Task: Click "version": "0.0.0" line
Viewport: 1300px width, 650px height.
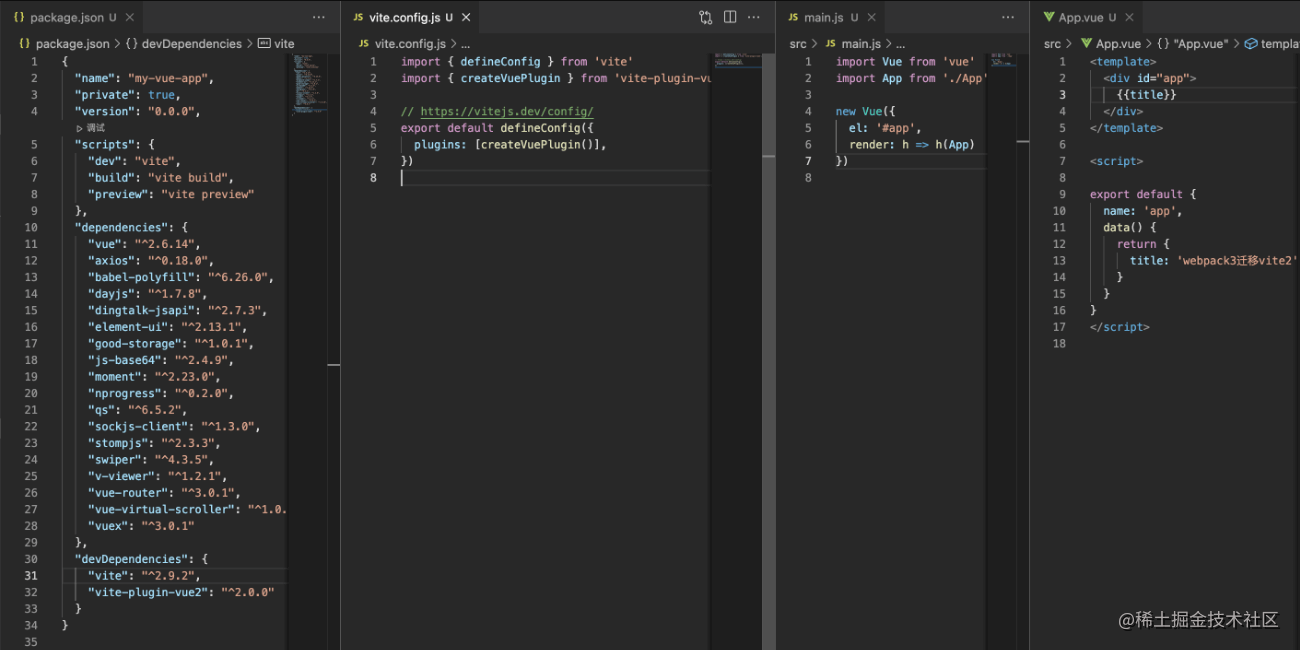Action: click(x=137, y=111)
